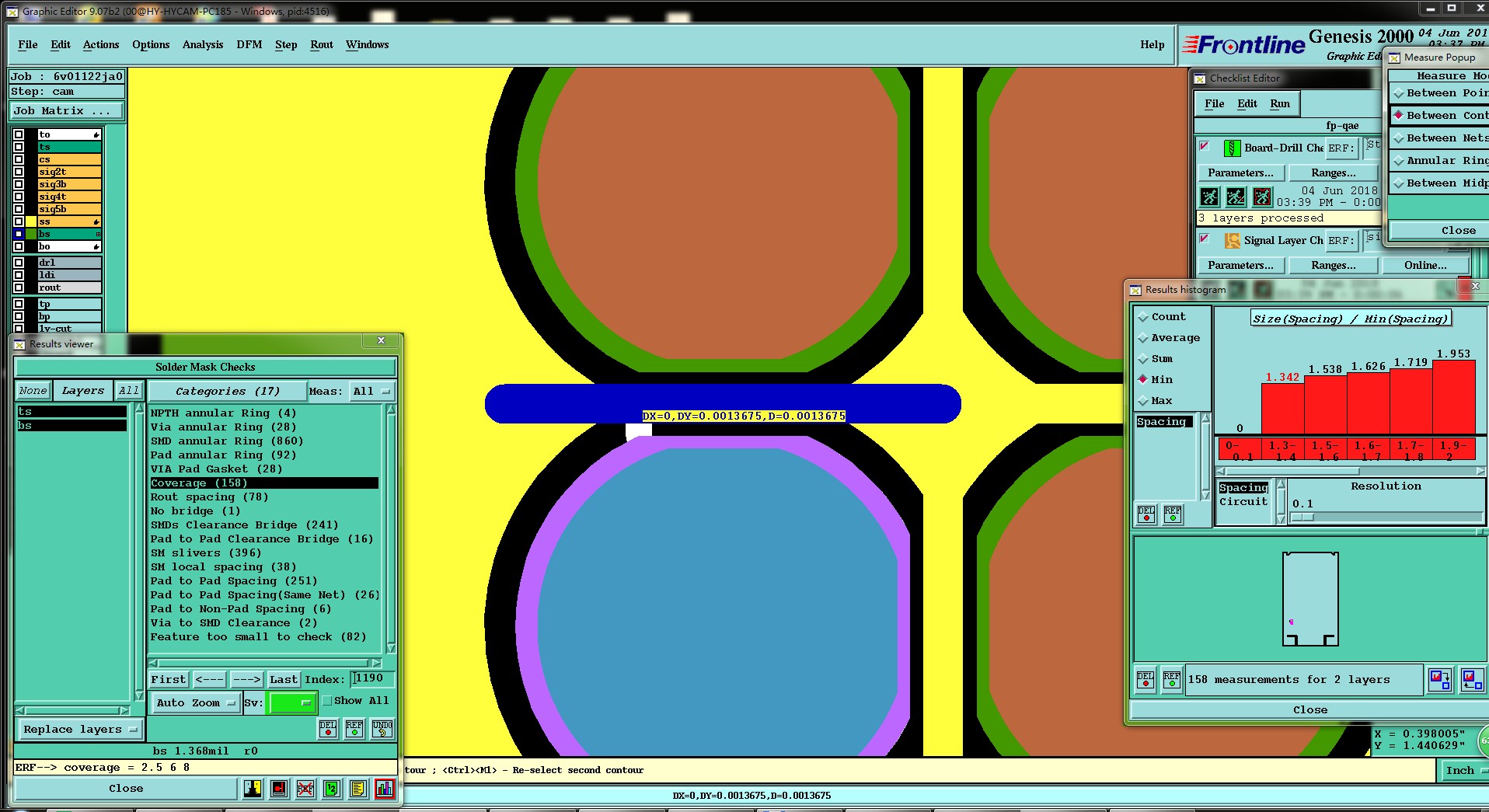Image resolution: width=1489 pixels, height=812 pixels.
Task: Click Ranges... under Board-Drill Check
Action: (1334, 173)
